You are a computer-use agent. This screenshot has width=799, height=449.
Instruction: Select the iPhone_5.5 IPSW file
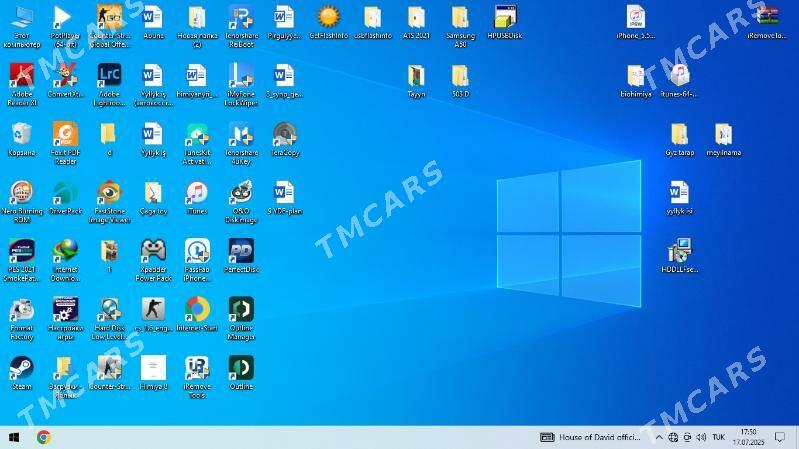(x=635, y=22)
